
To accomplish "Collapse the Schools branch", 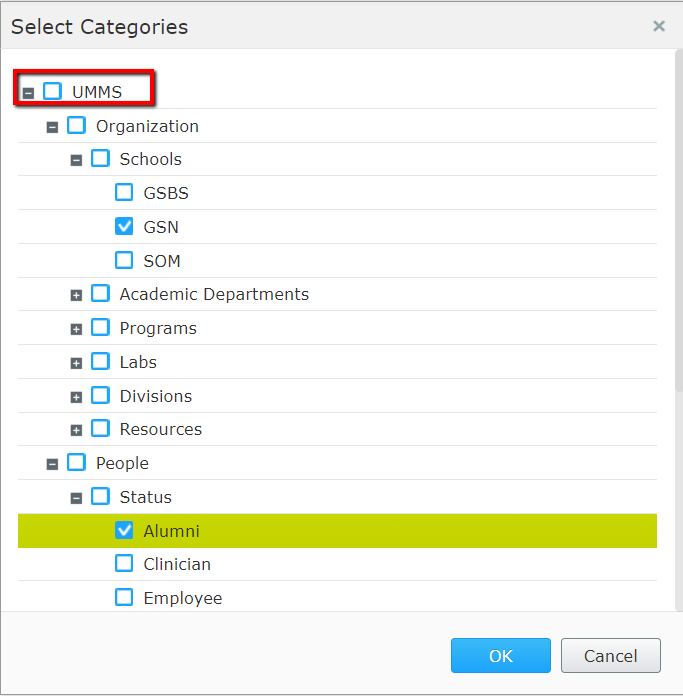I will coord(76,160).
